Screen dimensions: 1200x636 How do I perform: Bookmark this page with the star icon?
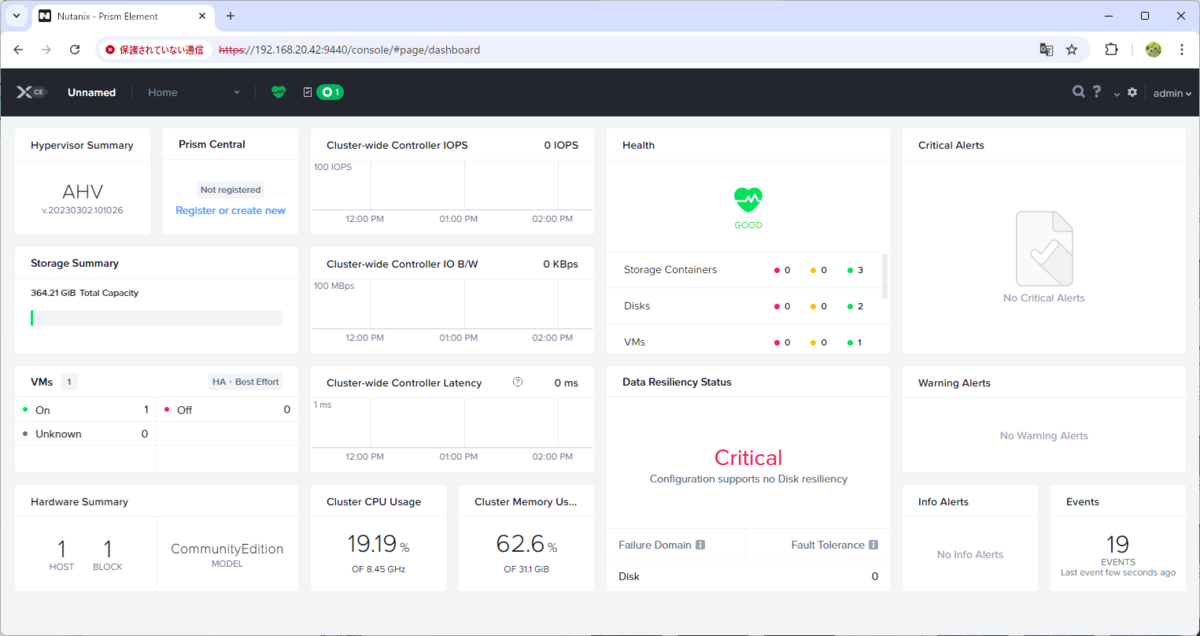coord(1072,49)
